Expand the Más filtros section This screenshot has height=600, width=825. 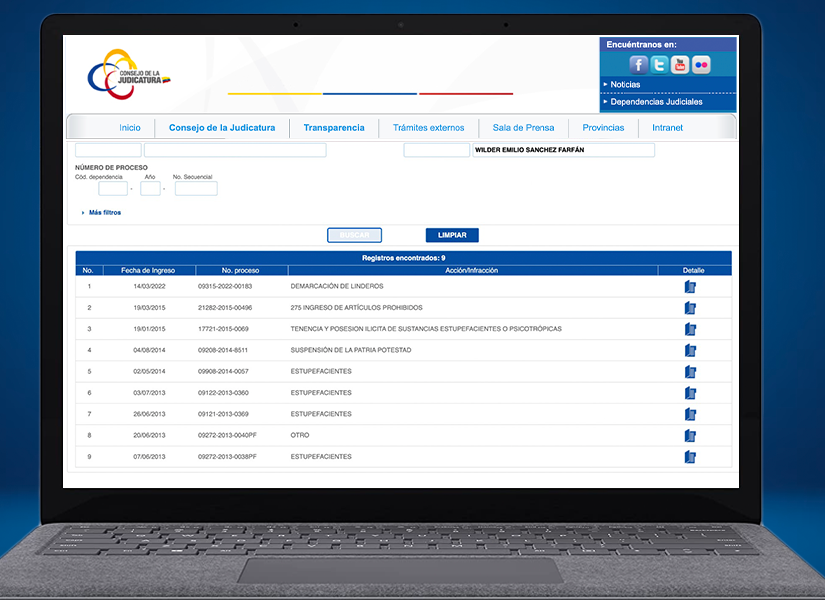point(104,212)
